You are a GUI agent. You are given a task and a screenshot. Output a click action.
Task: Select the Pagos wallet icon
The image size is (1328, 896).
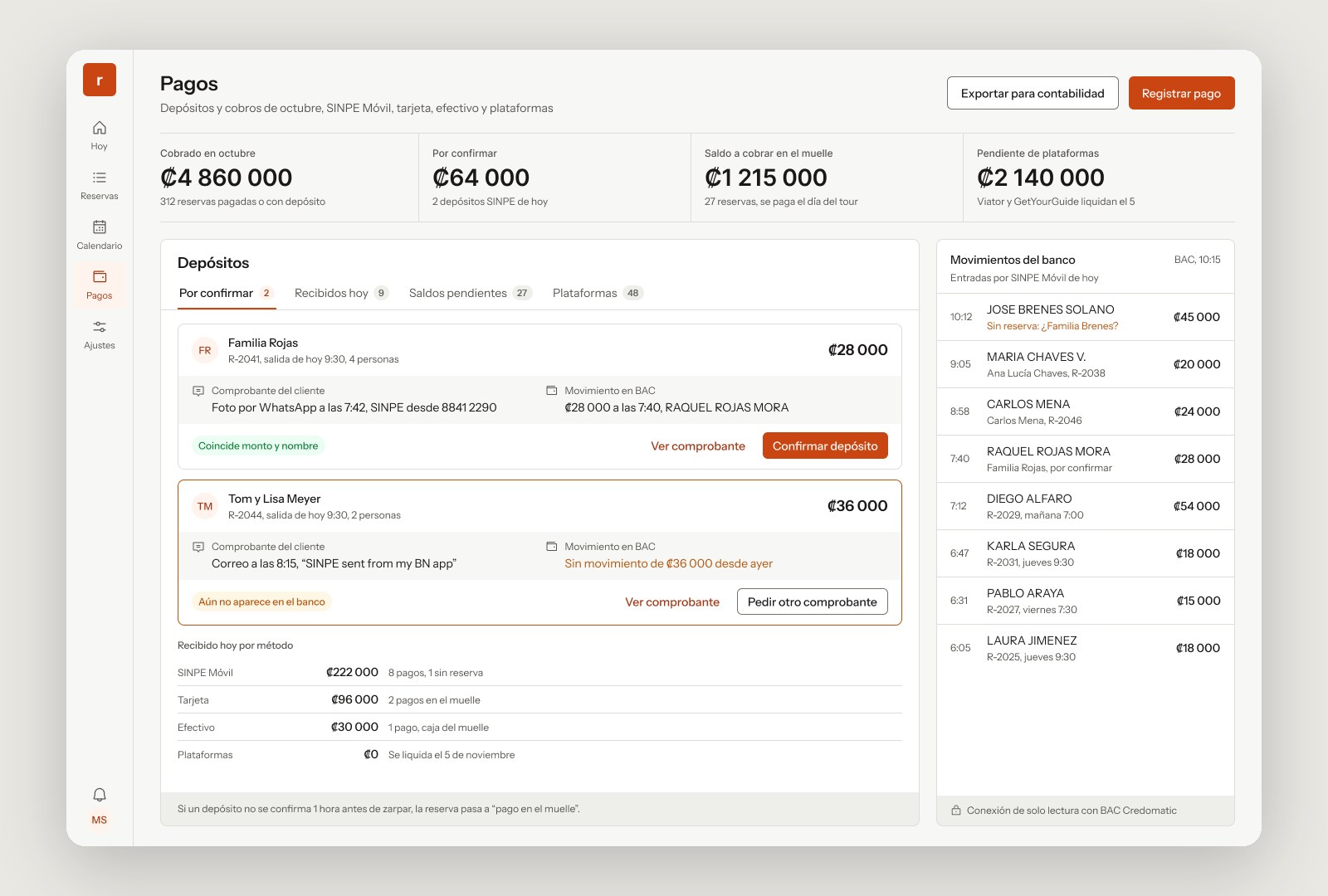coord(100,277)
